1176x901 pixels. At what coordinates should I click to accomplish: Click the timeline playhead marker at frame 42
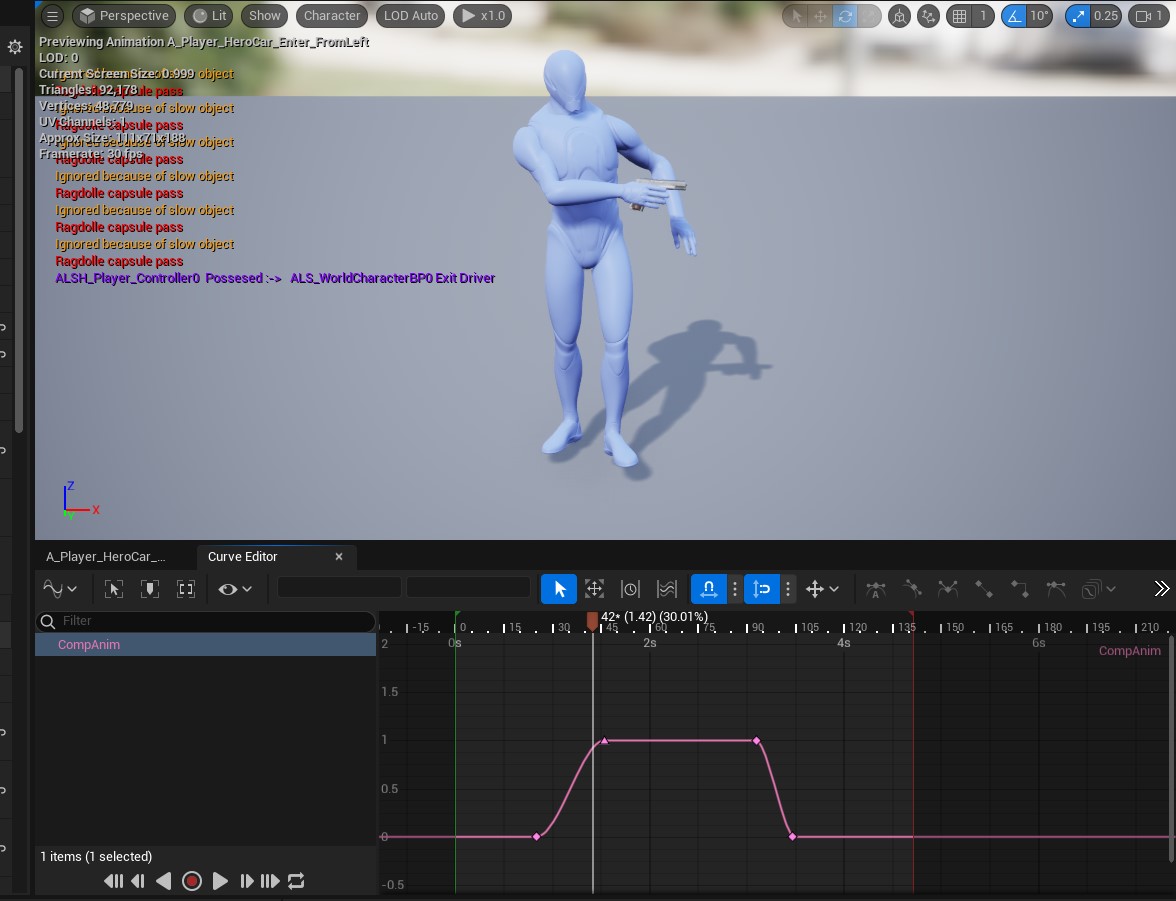tap(592, 622)
